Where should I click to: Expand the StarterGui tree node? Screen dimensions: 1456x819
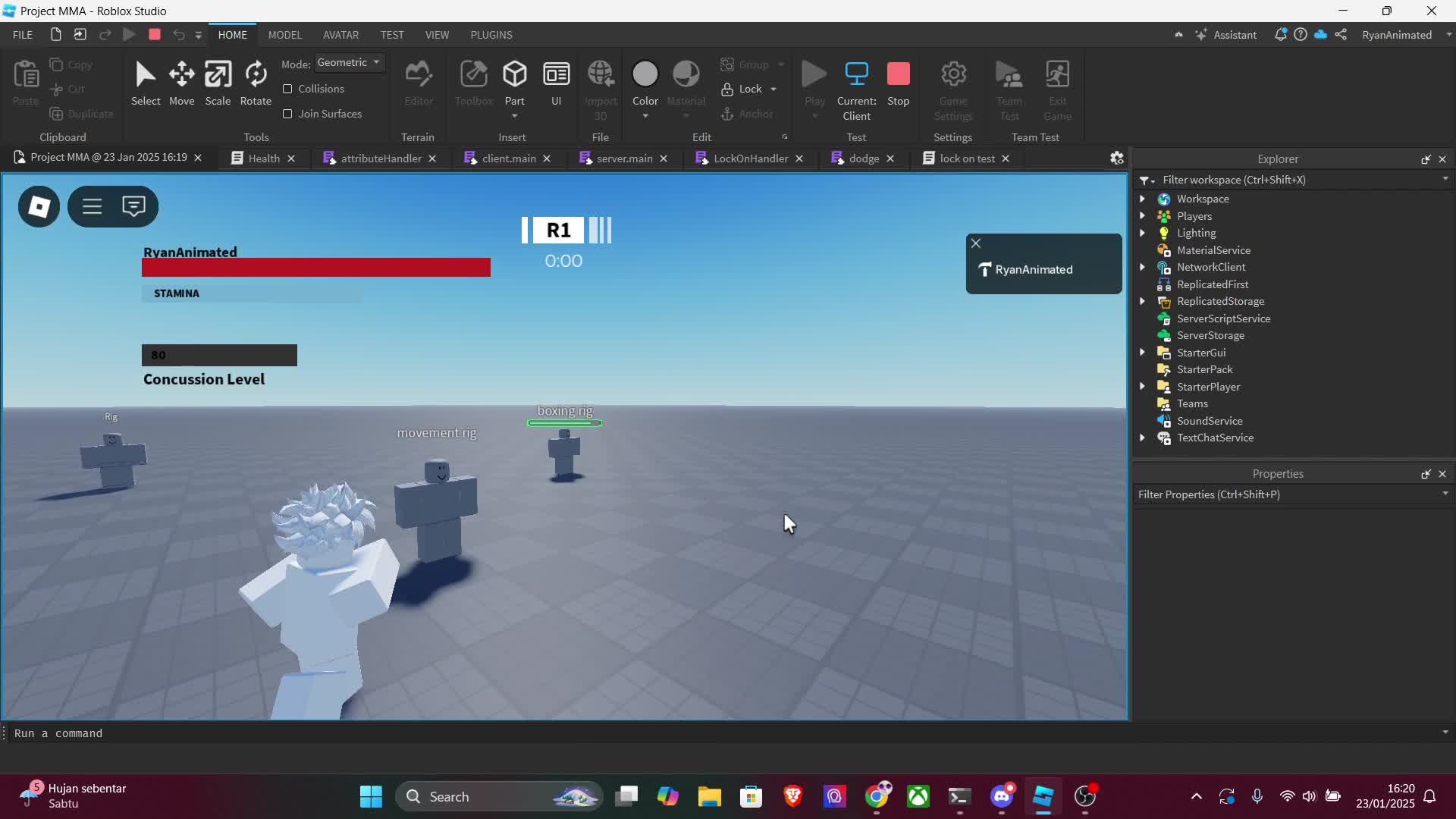[1142, 353]
